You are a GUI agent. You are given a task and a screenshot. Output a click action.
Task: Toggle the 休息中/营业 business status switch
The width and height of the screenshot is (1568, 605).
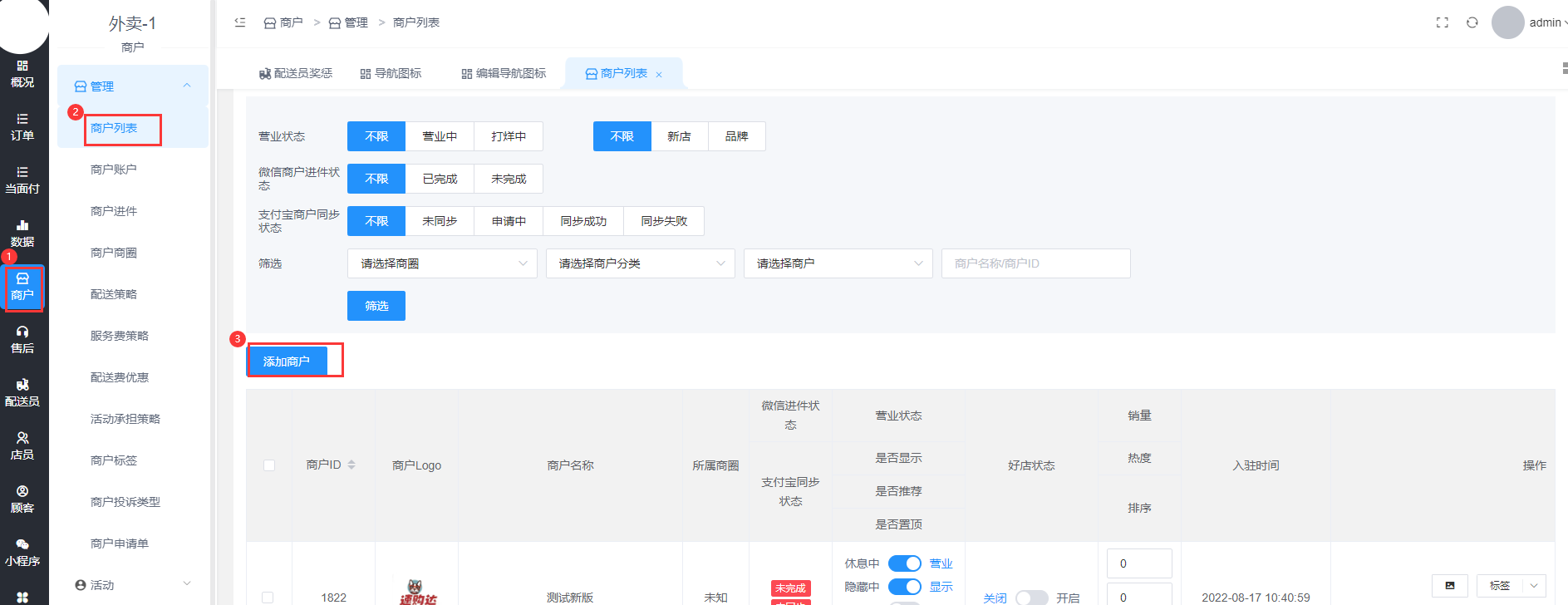904,563
